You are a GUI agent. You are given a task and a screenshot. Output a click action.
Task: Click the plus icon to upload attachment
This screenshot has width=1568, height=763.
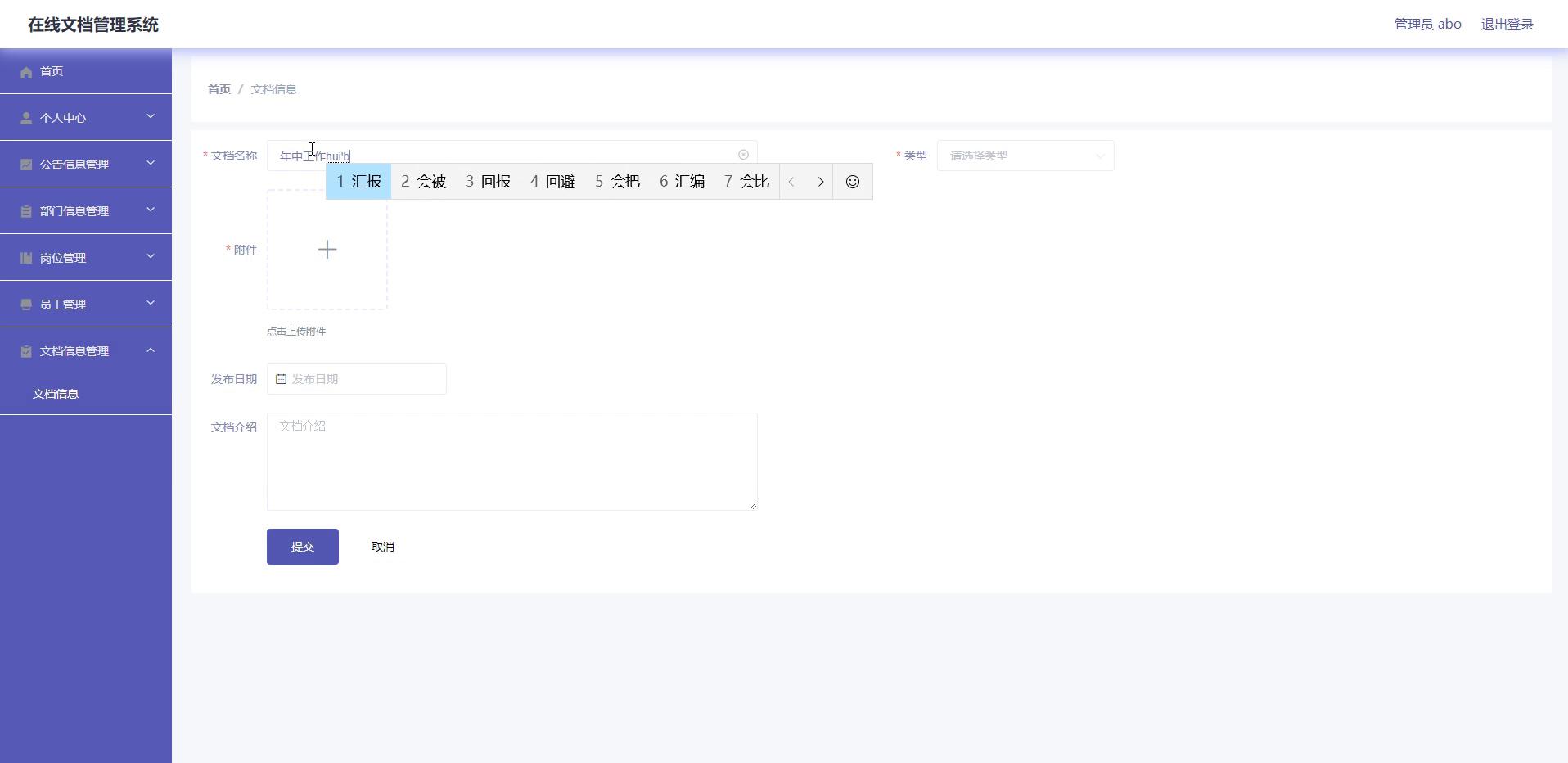tap(327, 250)
